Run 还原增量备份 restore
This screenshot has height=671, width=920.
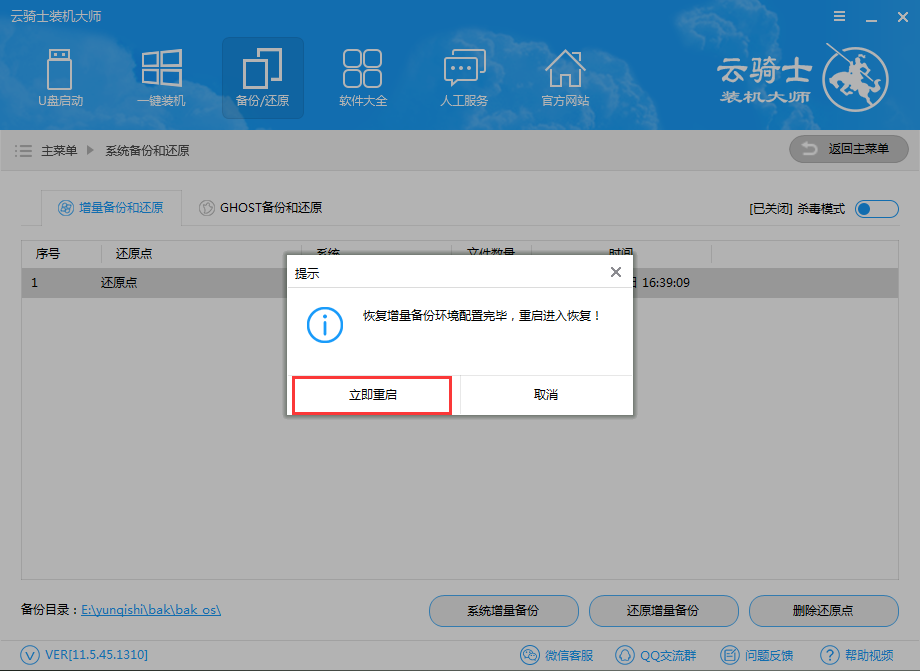coord(664,611)
